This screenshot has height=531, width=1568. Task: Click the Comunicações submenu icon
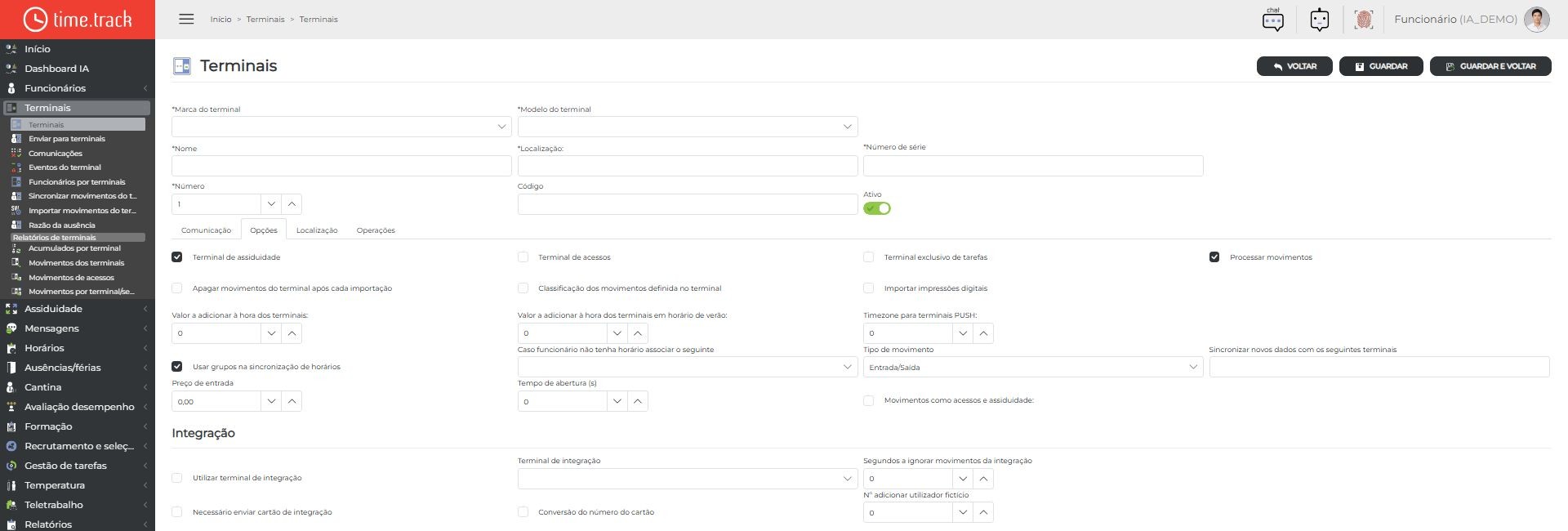(x=16, y=154)
